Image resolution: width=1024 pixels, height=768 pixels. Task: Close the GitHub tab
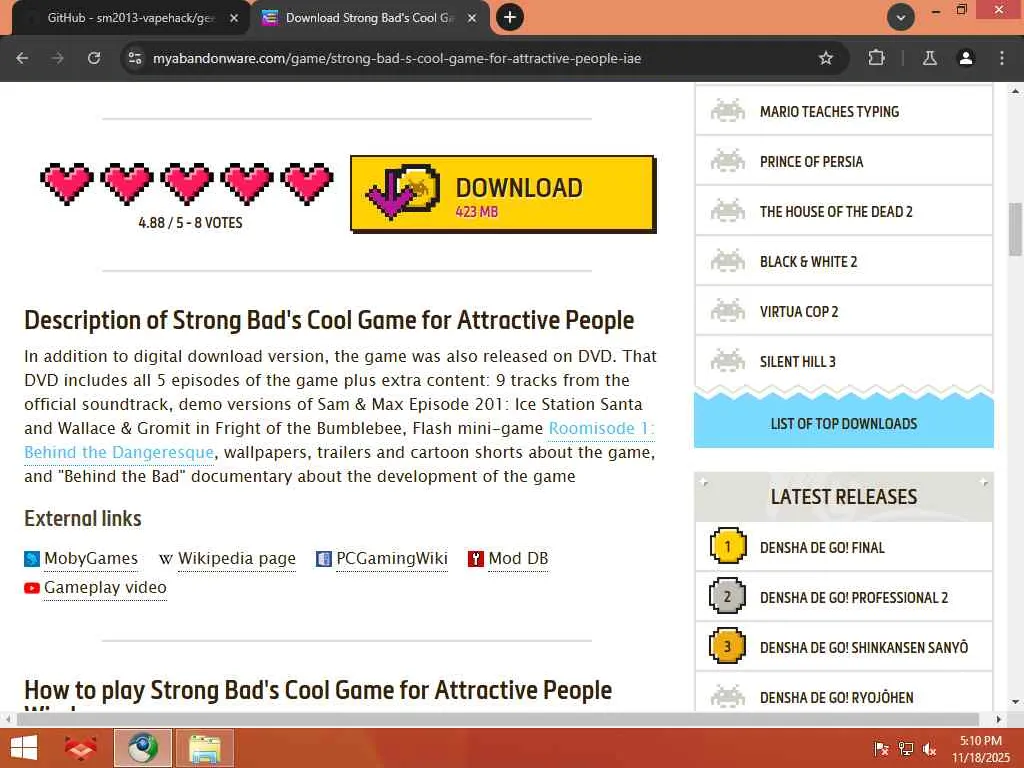click(x=234, y=18)
